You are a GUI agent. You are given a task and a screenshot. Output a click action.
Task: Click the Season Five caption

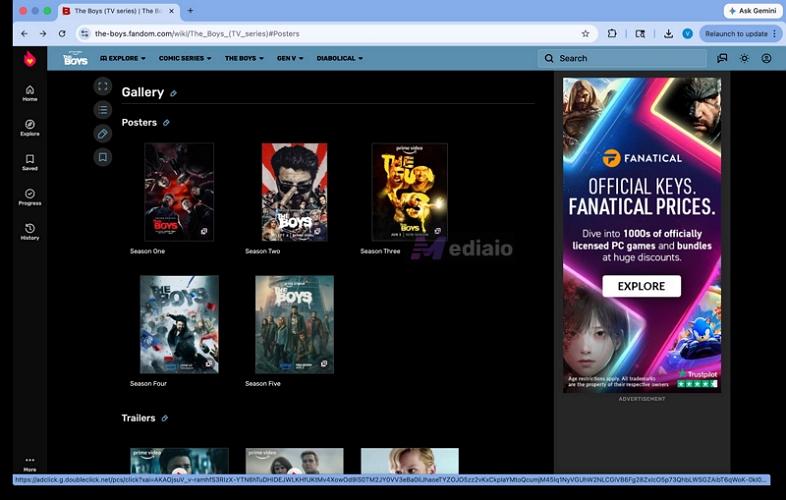pyautogui.click(x=263, y=384)
